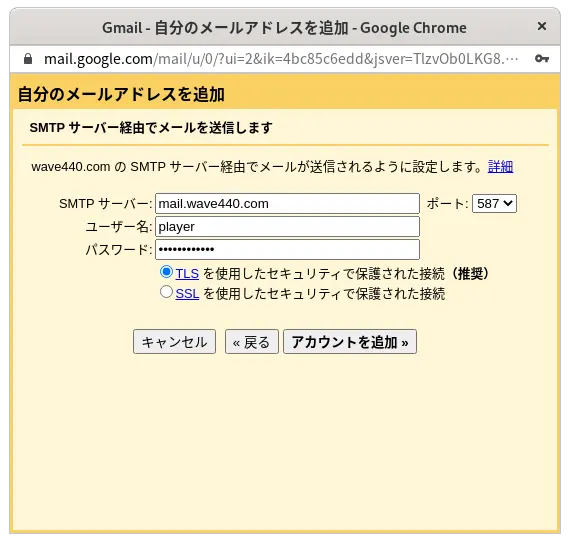Screen dimensions: 570x543
Task: Click the ポート: label
Action: tap(447, 204)
